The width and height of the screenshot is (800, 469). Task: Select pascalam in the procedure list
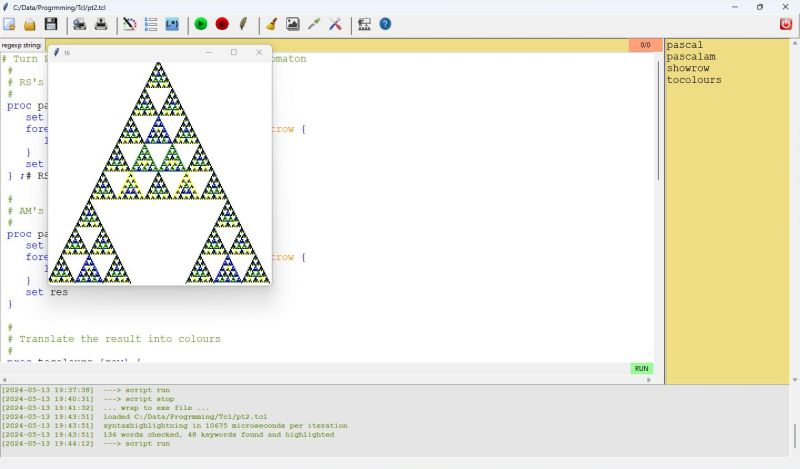point(691,57)
